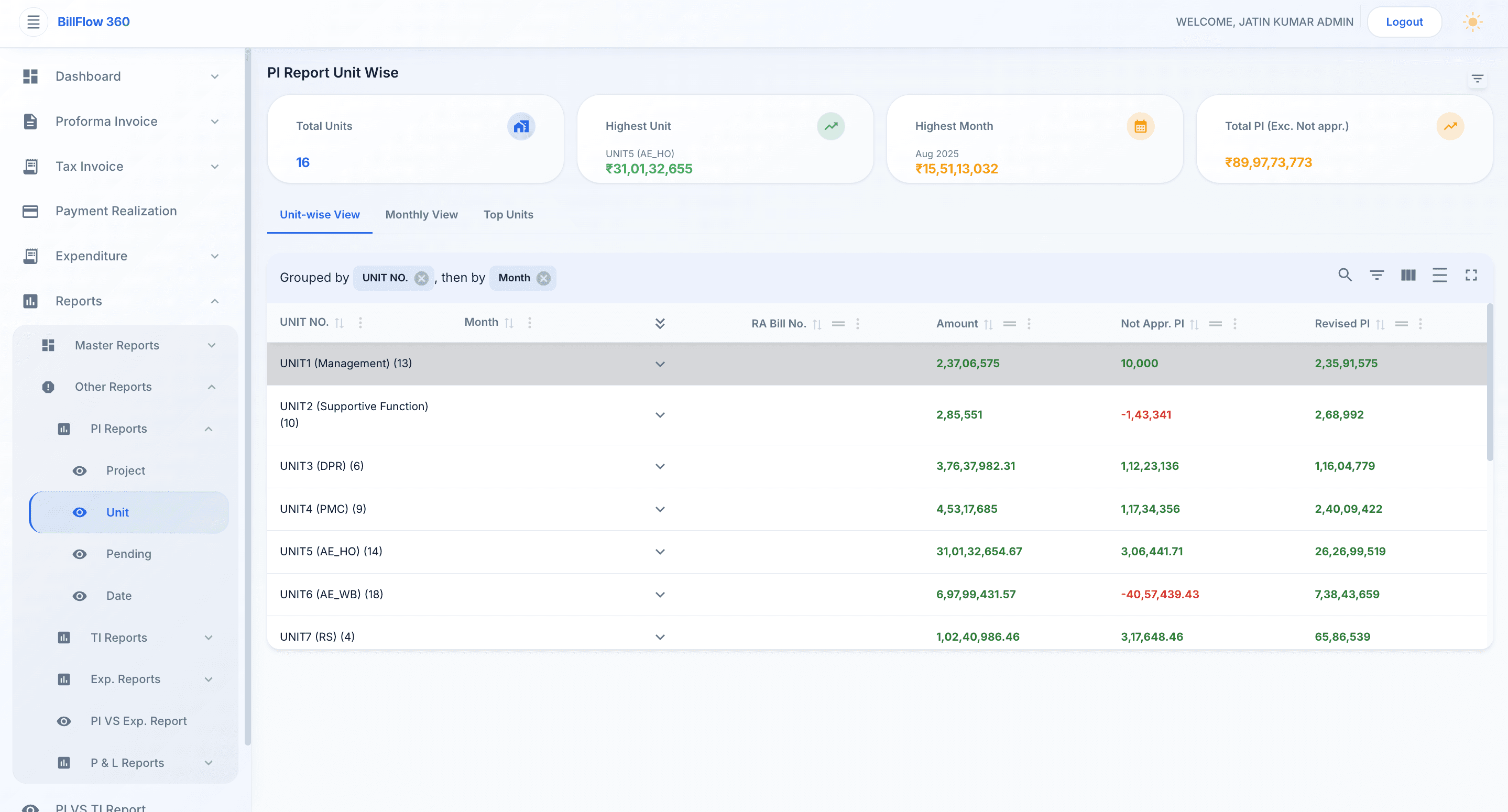This screenshot has height=812, width=1508.
Task: Select the Unit-wise View tab
Action: pyautogui.click(x=320, y=215)
